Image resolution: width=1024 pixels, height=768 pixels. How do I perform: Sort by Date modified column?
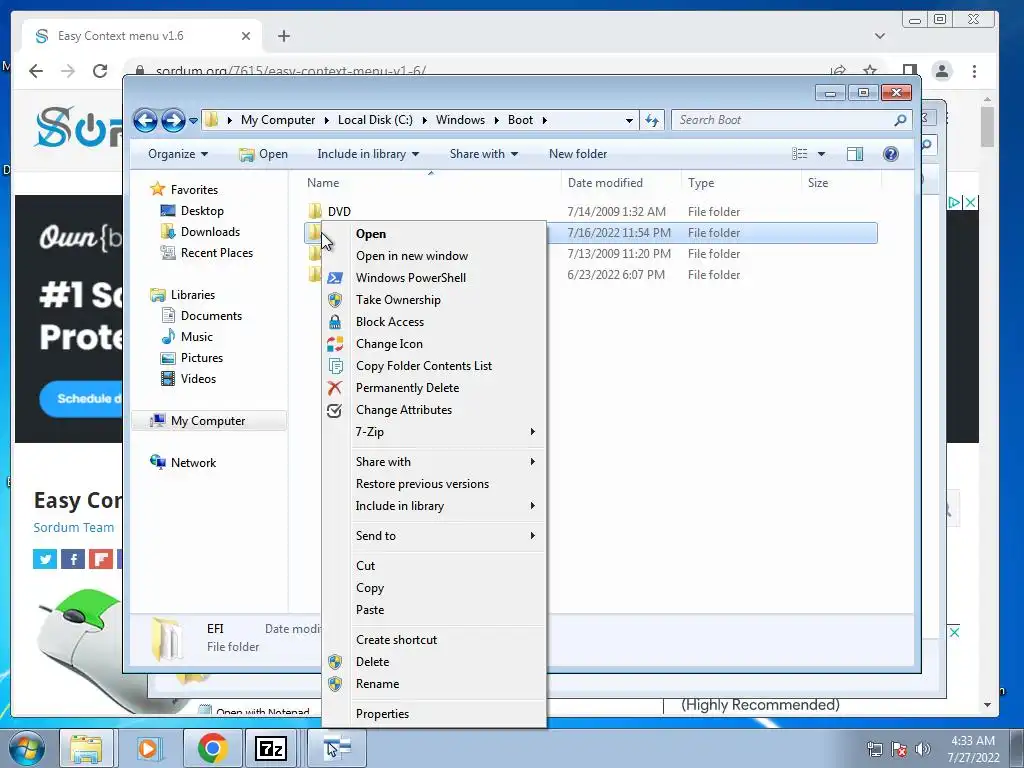click(605, 183)
